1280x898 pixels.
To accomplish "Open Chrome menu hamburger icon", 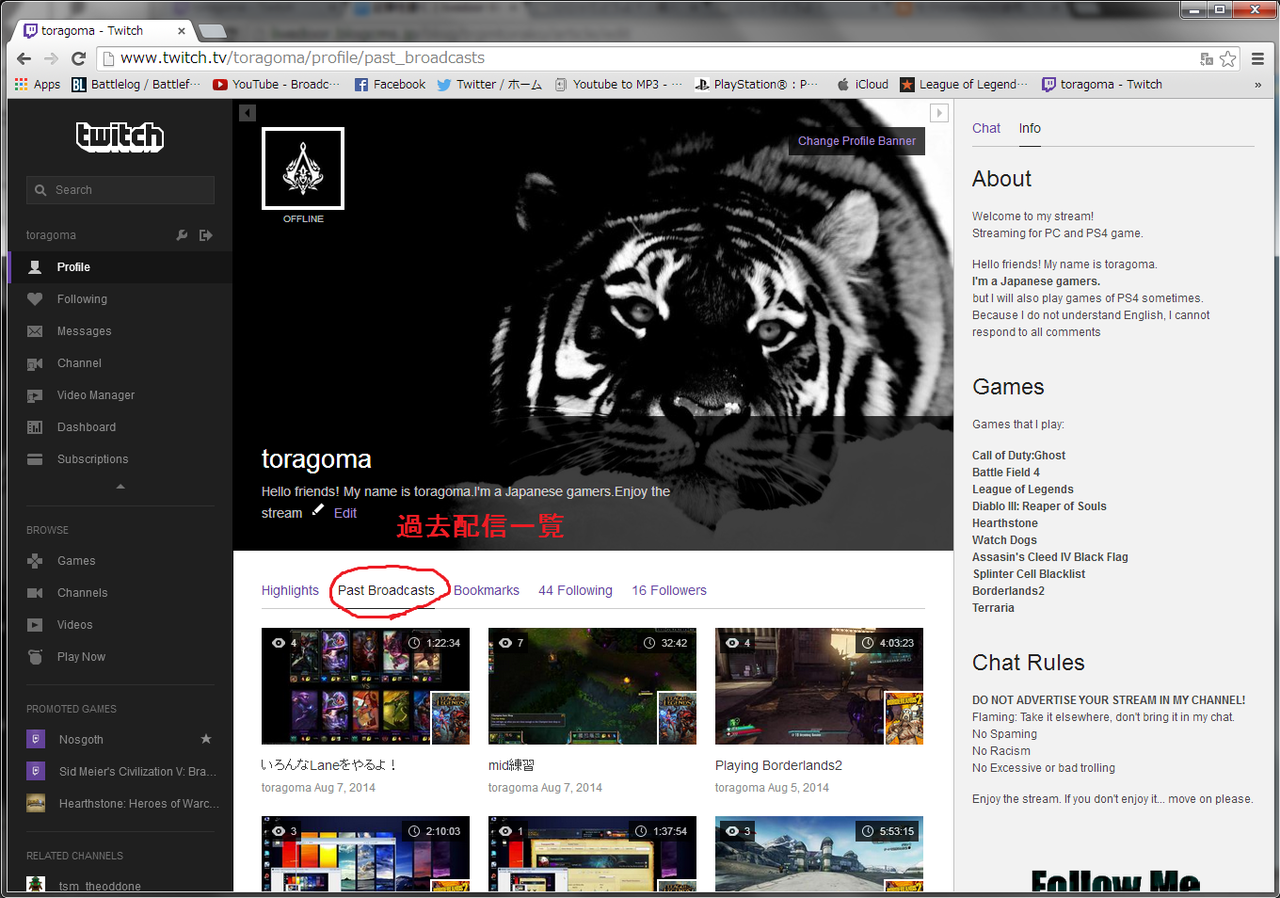I will (1256, 59).
